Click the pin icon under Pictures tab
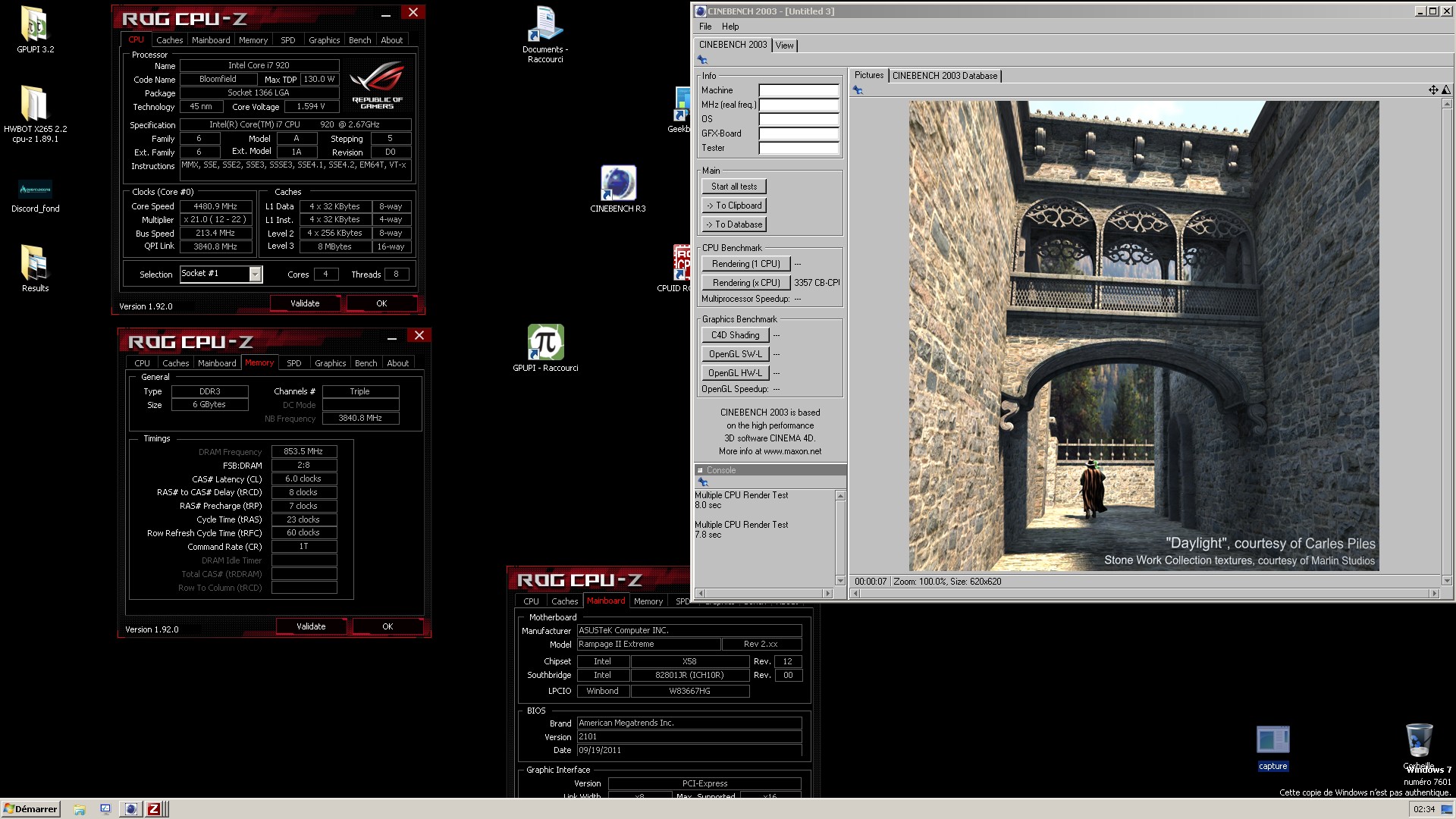Image resolution: width=1456 pixels, height=819 pixels. tap(858, 90)
